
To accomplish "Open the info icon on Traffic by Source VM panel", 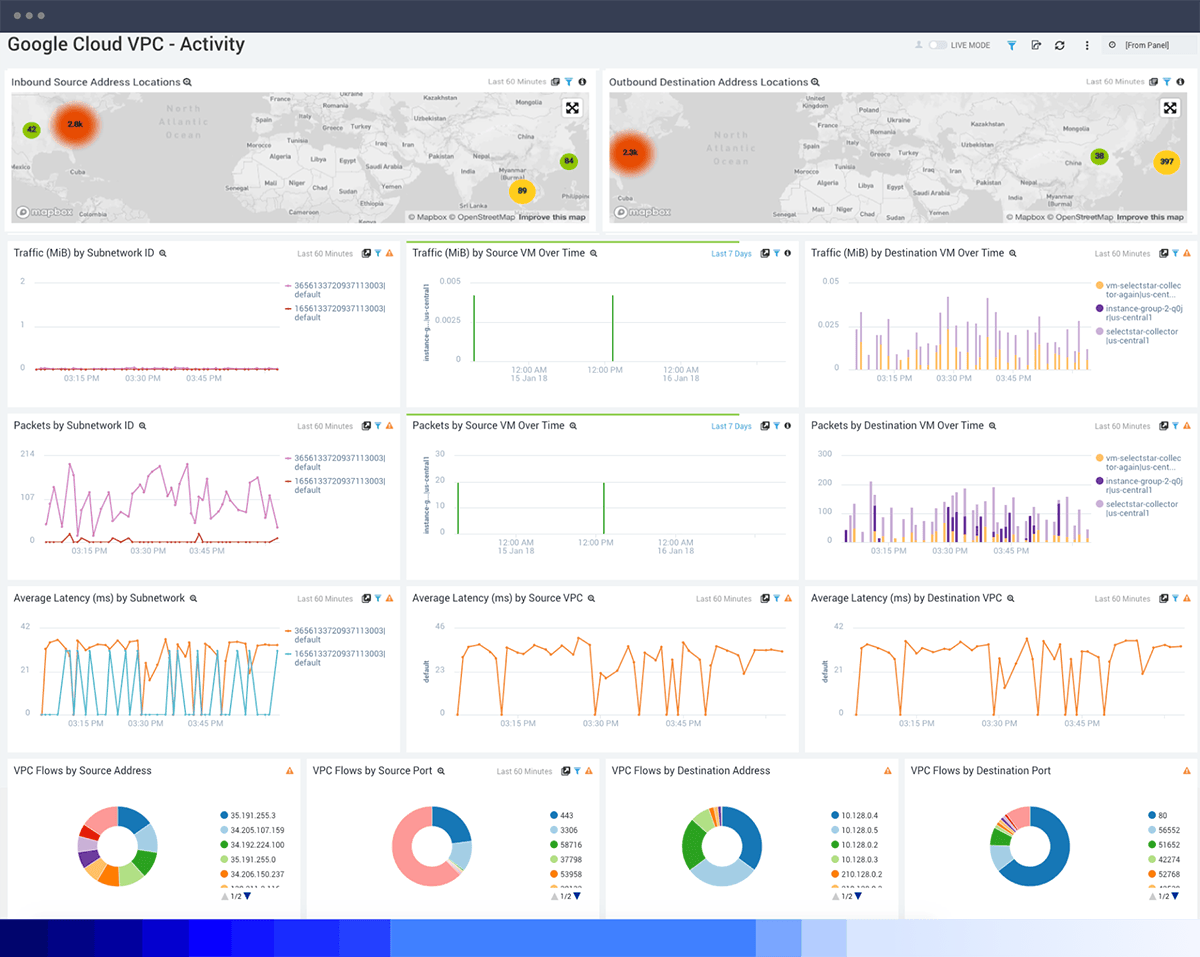I will click(789, 253).
